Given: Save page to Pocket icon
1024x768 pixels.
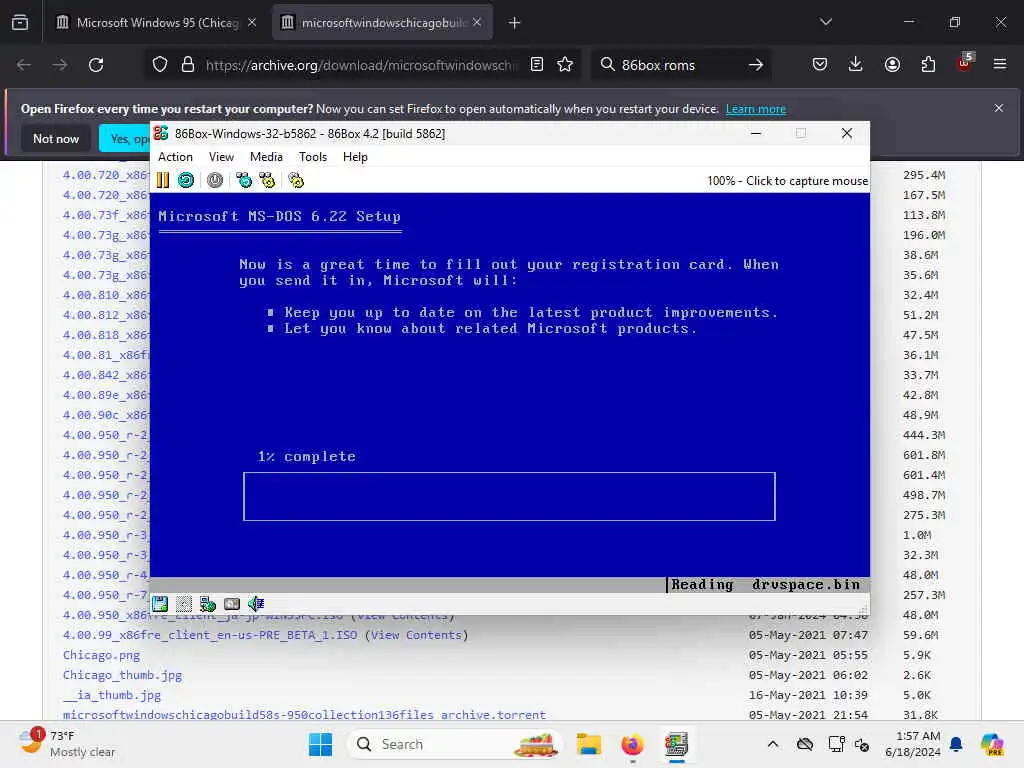Looking at the screenshot, I should click(820, 65).
